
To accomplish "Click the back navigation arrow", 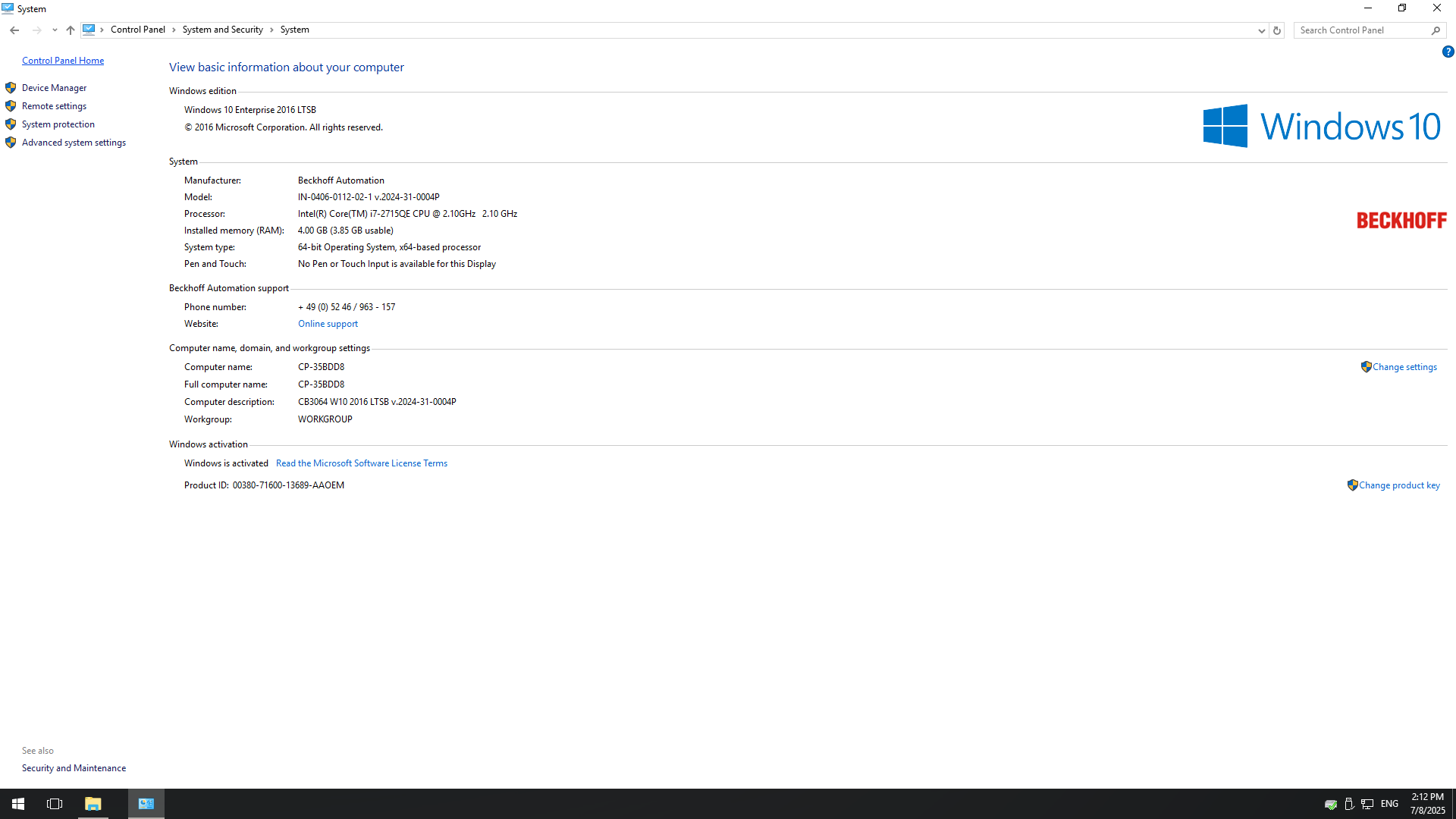I will click(14, 30).
